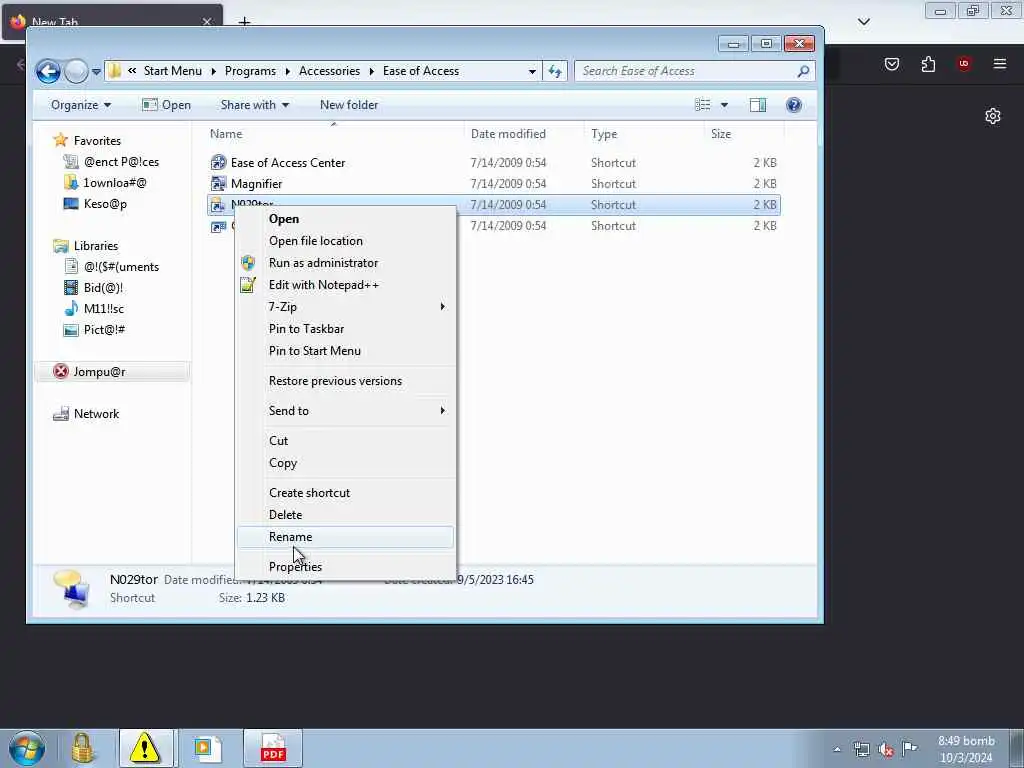Image resolution: width=1024 pixels, height=768 pixels.
Task: Click the Refresh button next to address bar
Action: click(555, 71)
